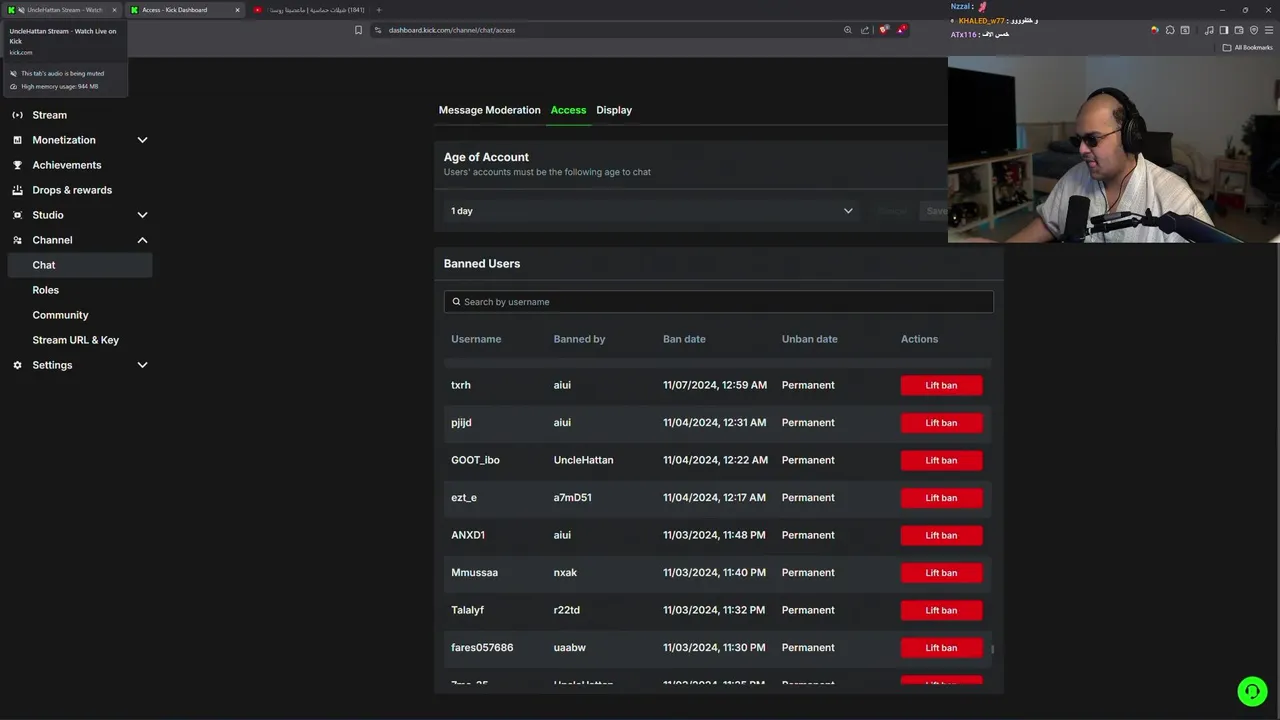
Task: Open the Brave Wallet icon
Action: coord(1239,30)
